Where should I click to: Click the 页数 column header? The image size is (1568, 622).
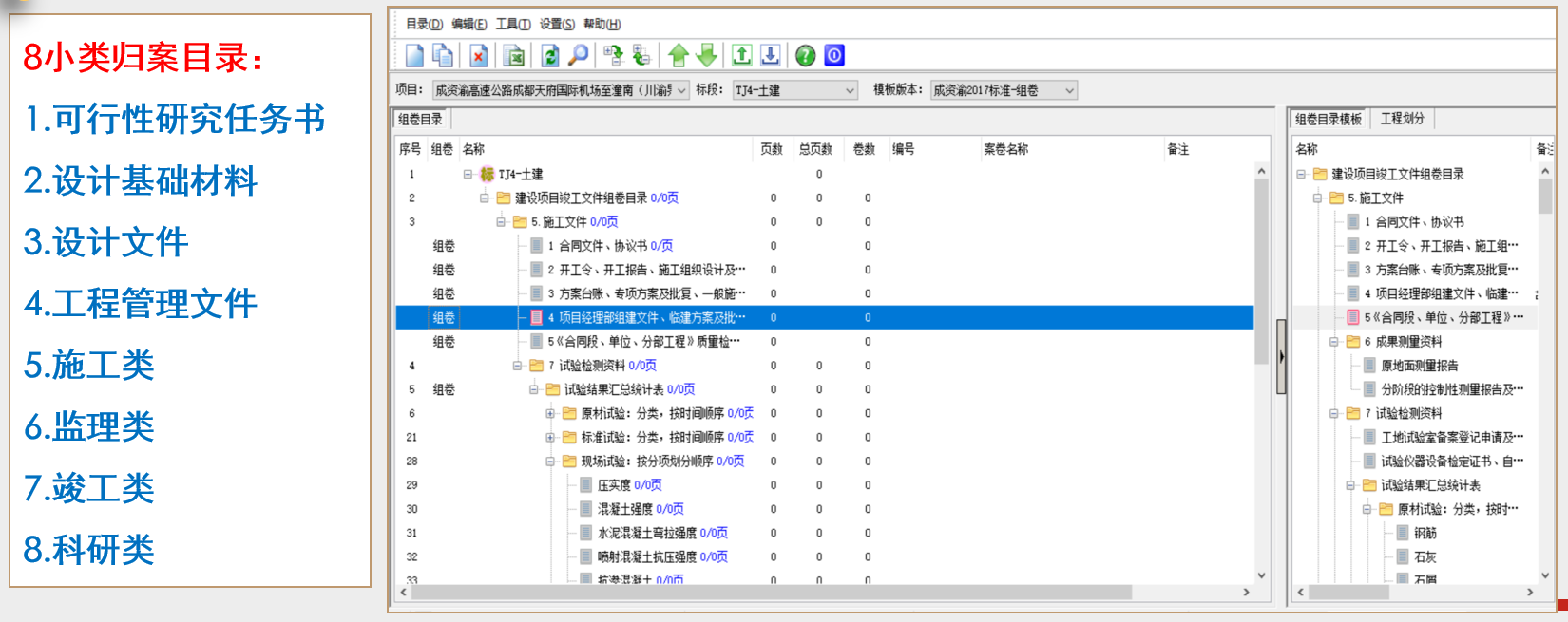point(772,149)
